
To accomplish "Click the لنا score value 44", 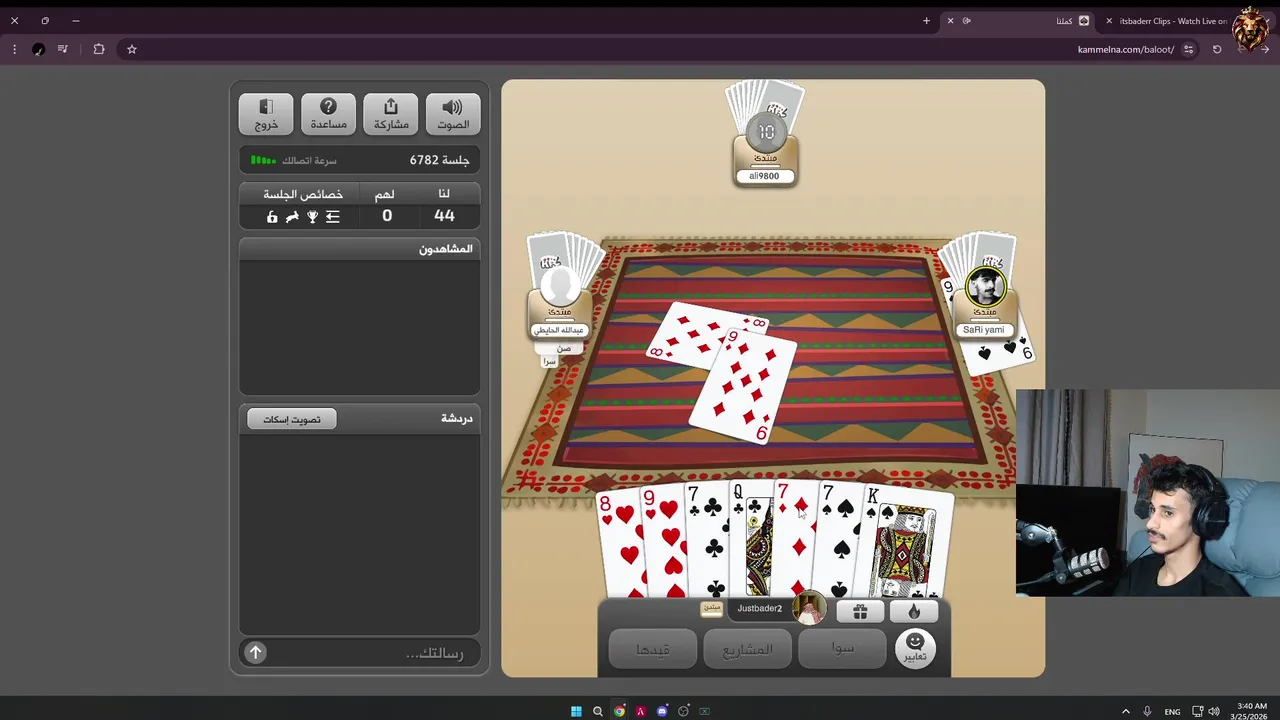I will (444, 216).
